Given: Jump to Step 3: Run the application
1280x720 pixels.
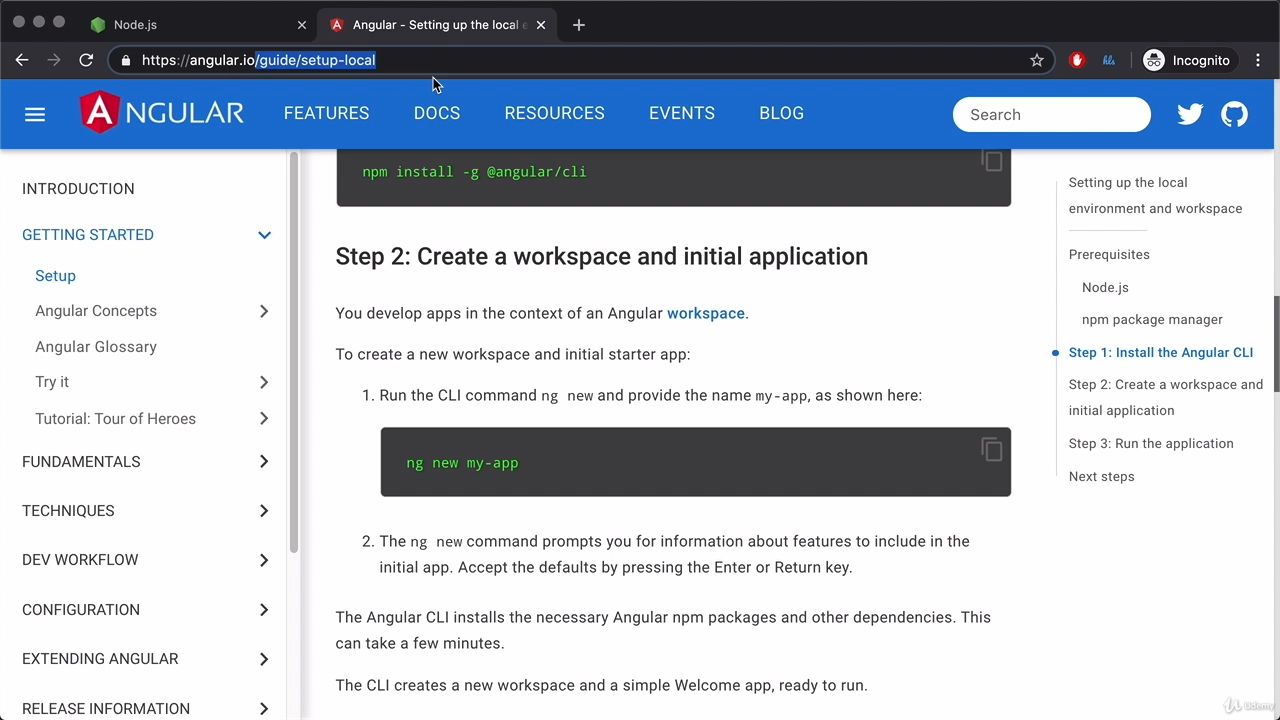Looking at the screenshot, I should 1151,443.
